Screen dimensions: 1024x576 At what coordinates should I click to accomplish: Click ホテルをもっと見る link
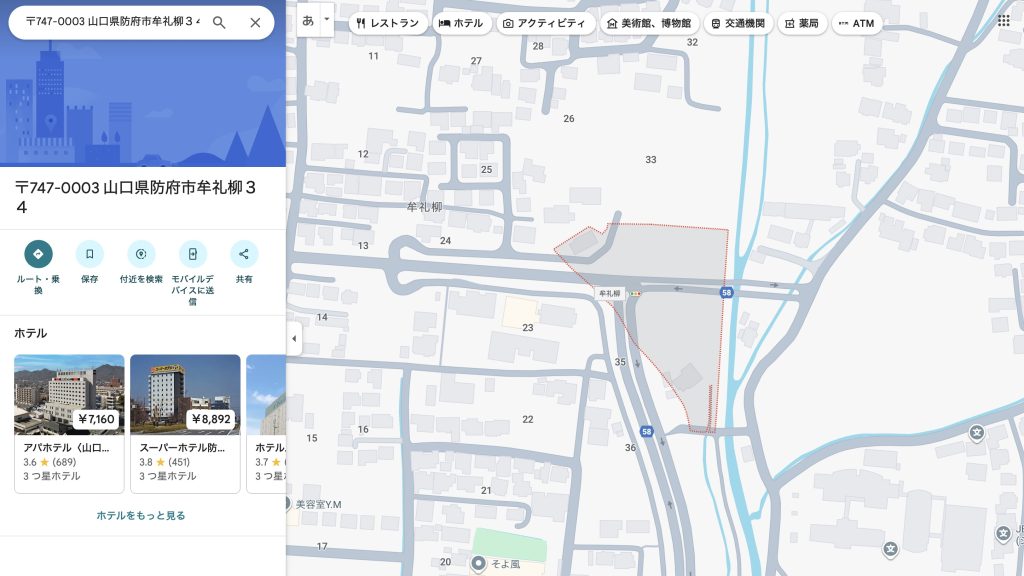(141, 515)
